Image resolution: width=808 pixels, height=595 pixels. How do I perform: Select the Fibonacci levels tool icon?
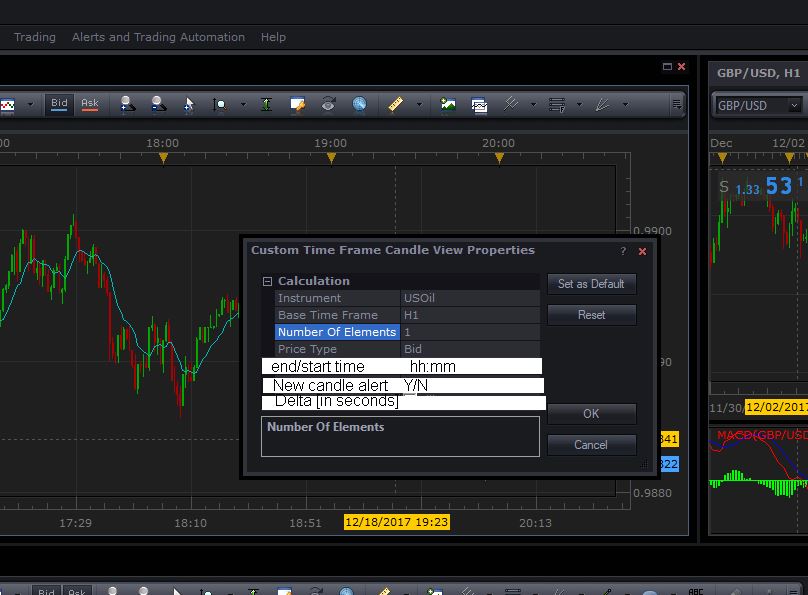557,105
